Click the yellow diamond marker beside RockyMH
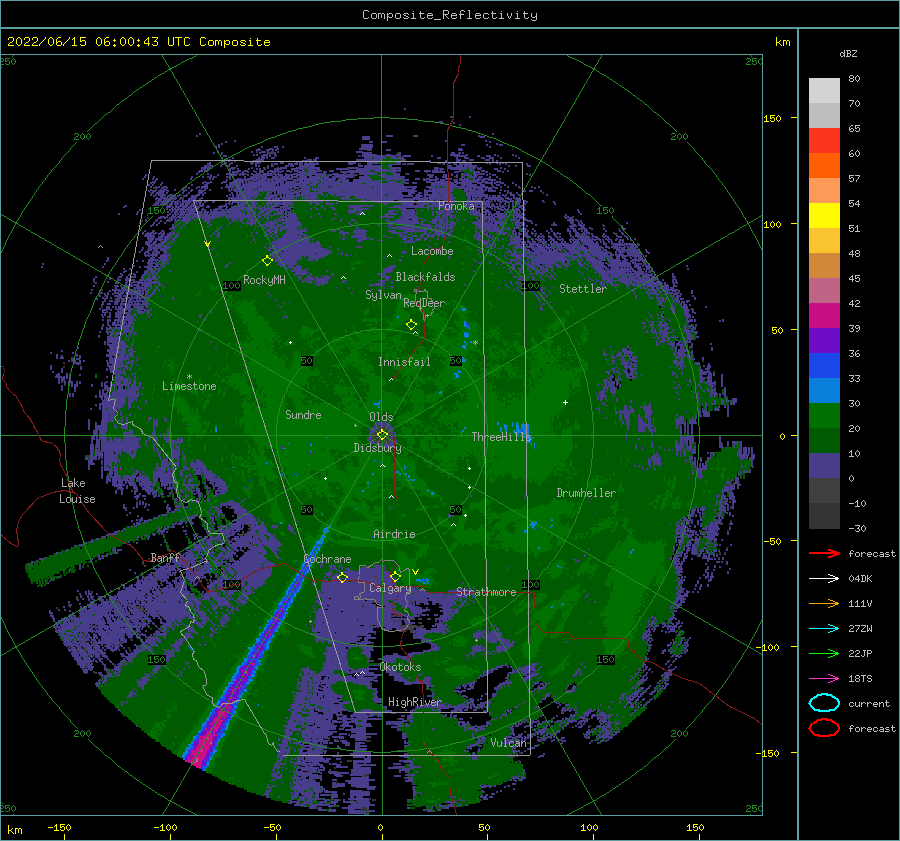Viewport: 900px width, 841px height. pyautogui.click(x=267, y=261)
